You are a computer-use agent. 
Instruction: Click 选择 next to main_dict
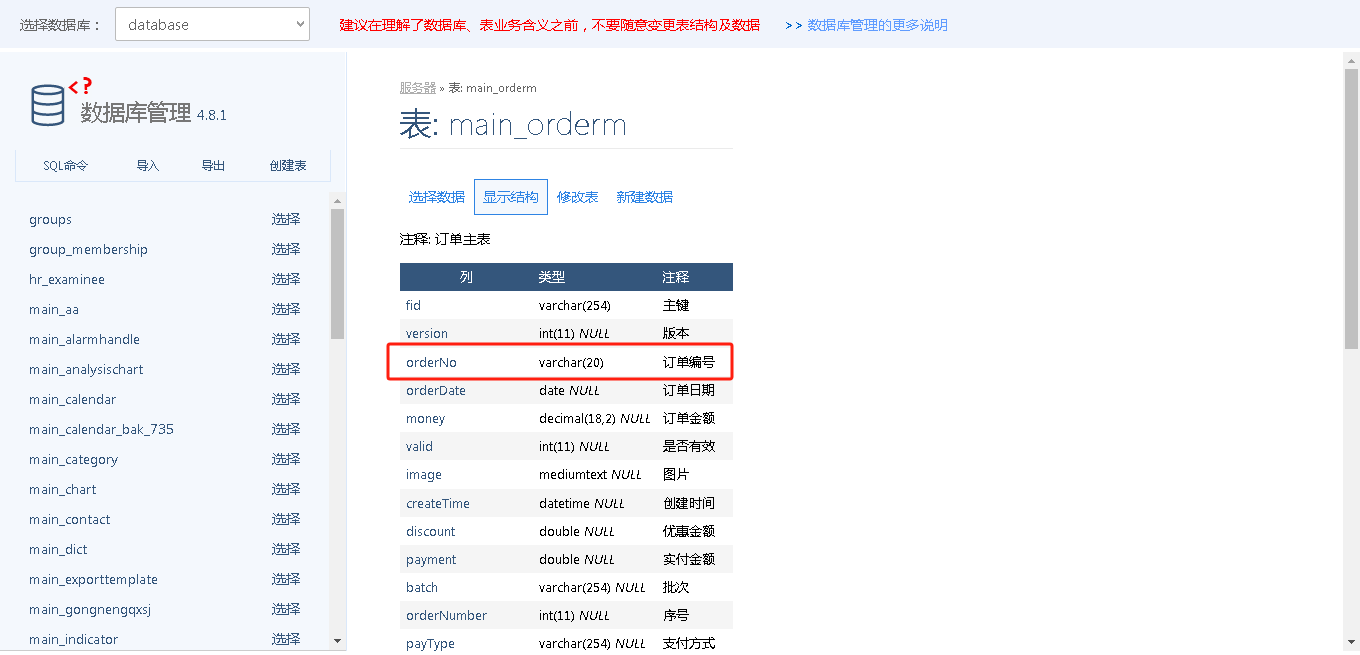tap(286, 549)
